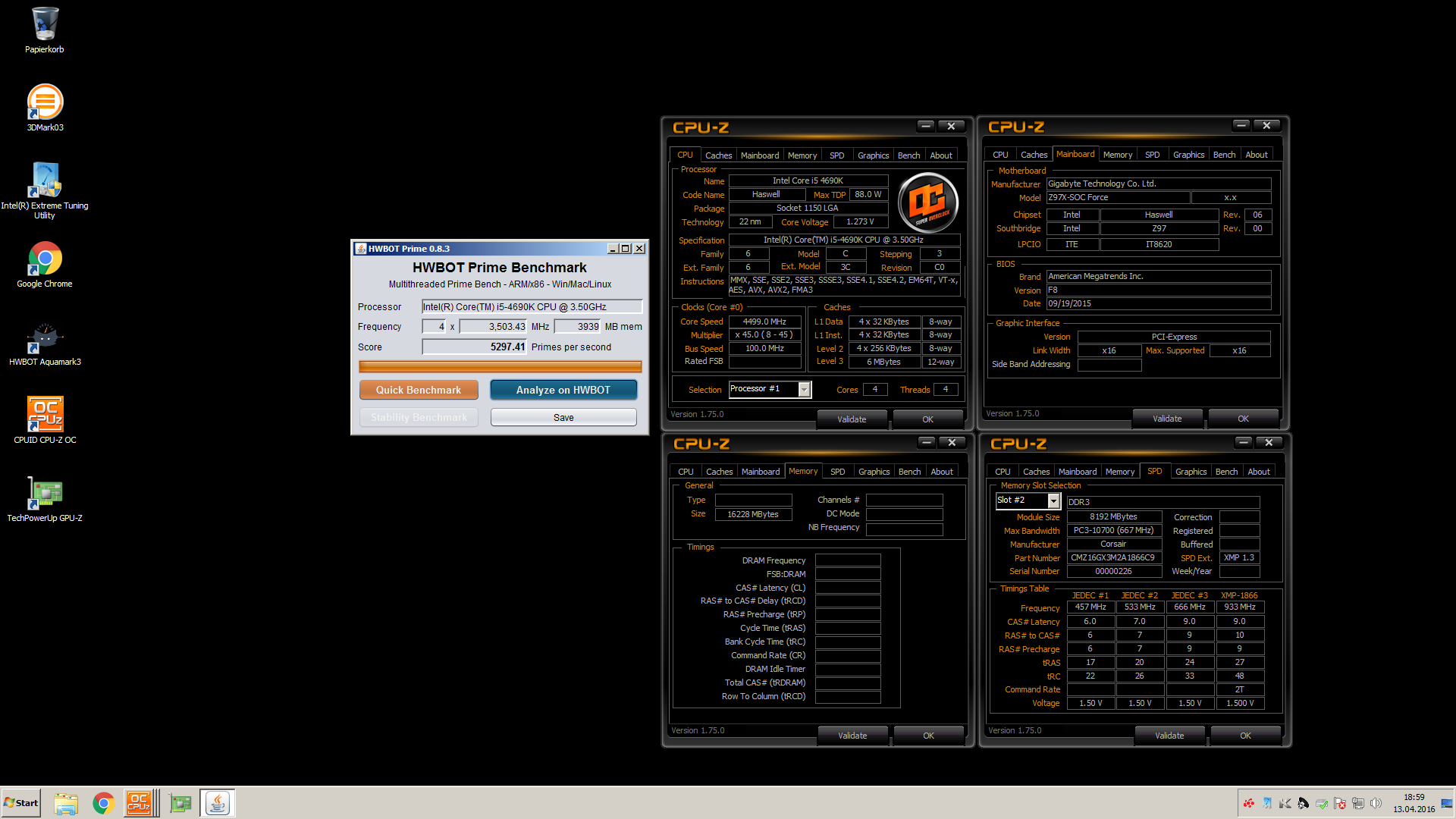Open Mainboard tab in the SPD window
This screenshot has height=819, width=1456.
click(x=1078, y=471)
